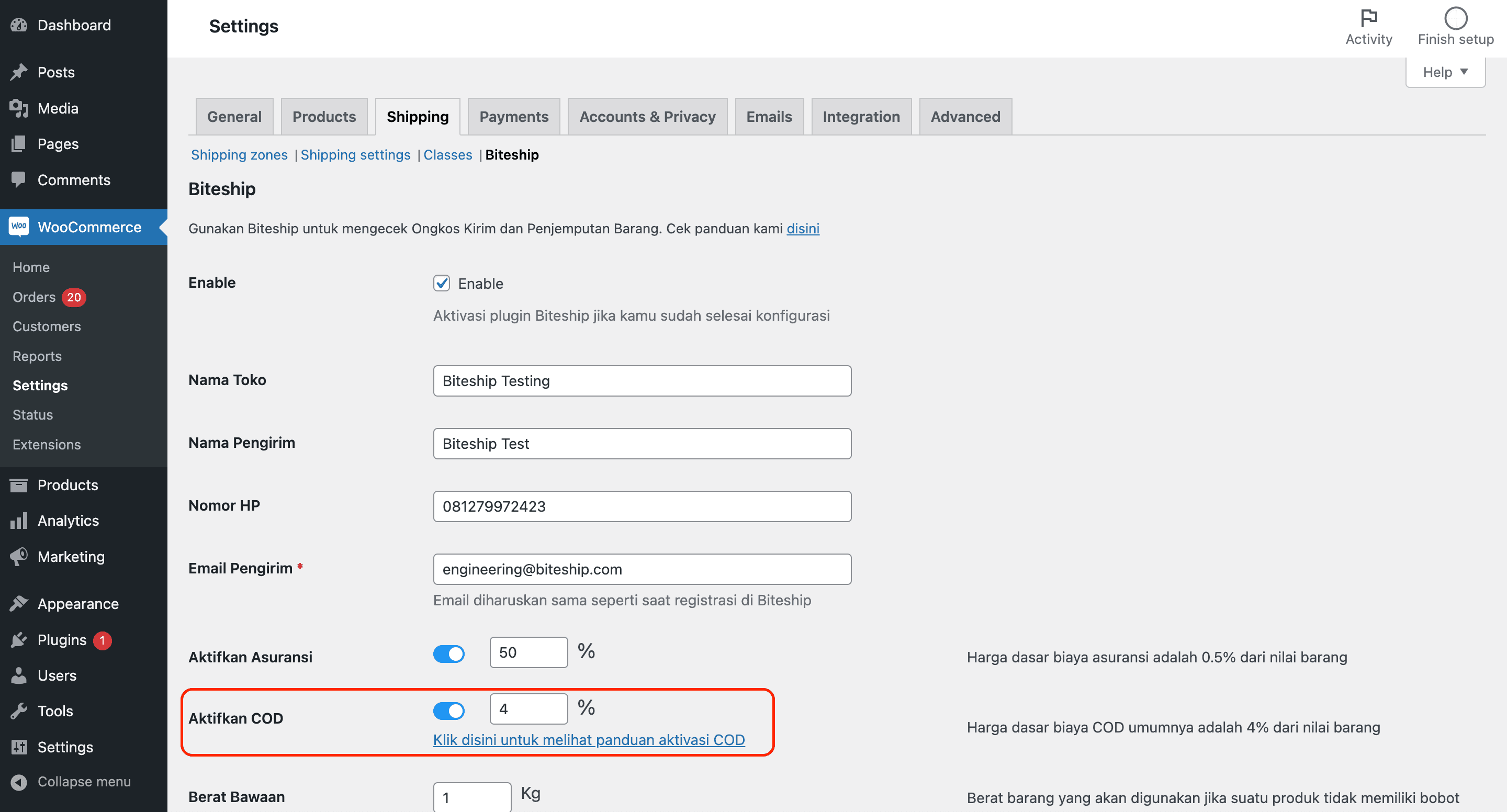Go to Shipping settings section

click(355, 154)
